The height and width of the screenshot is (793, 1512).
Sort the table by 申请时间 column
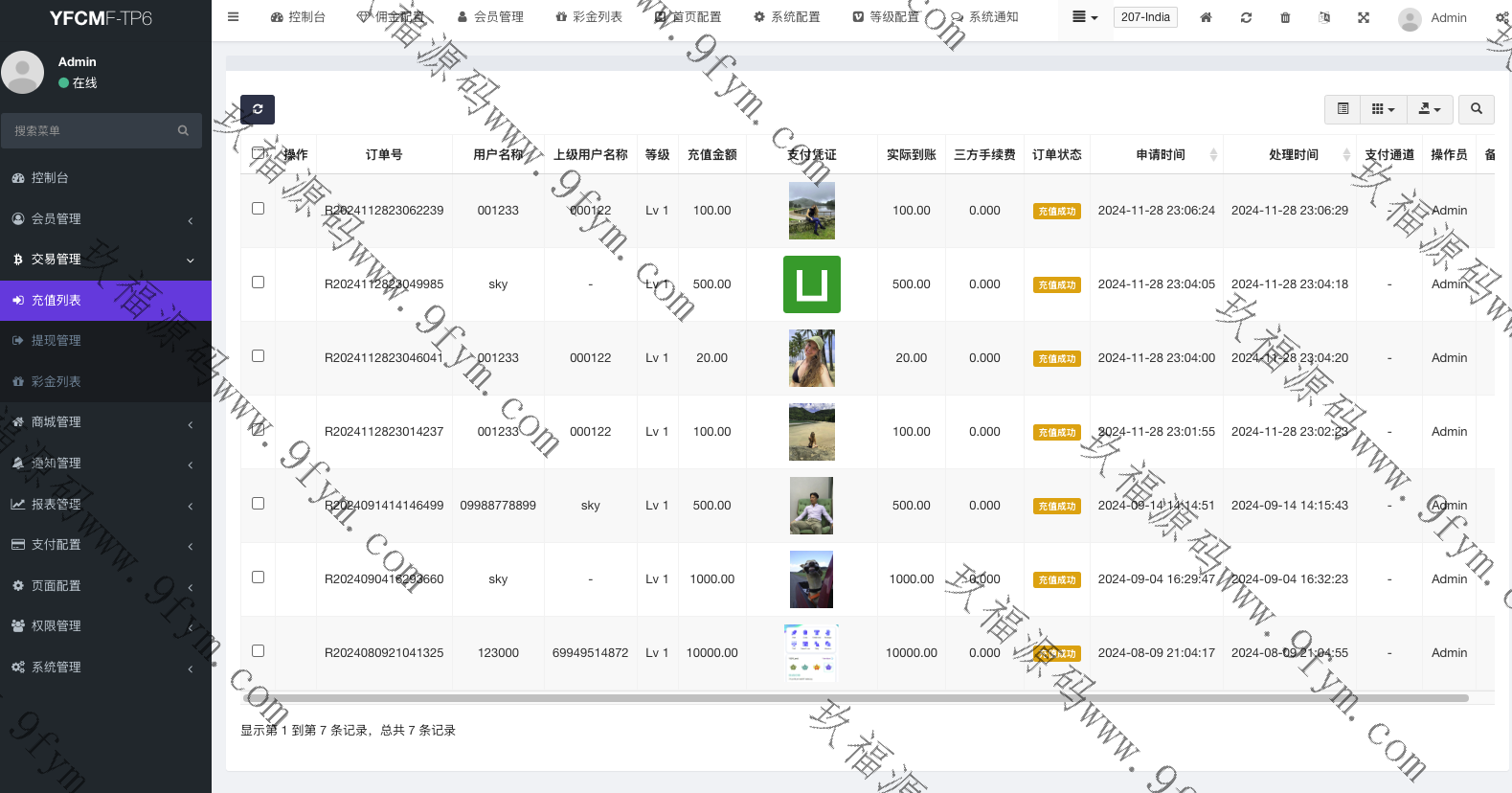click(1161, 154)
